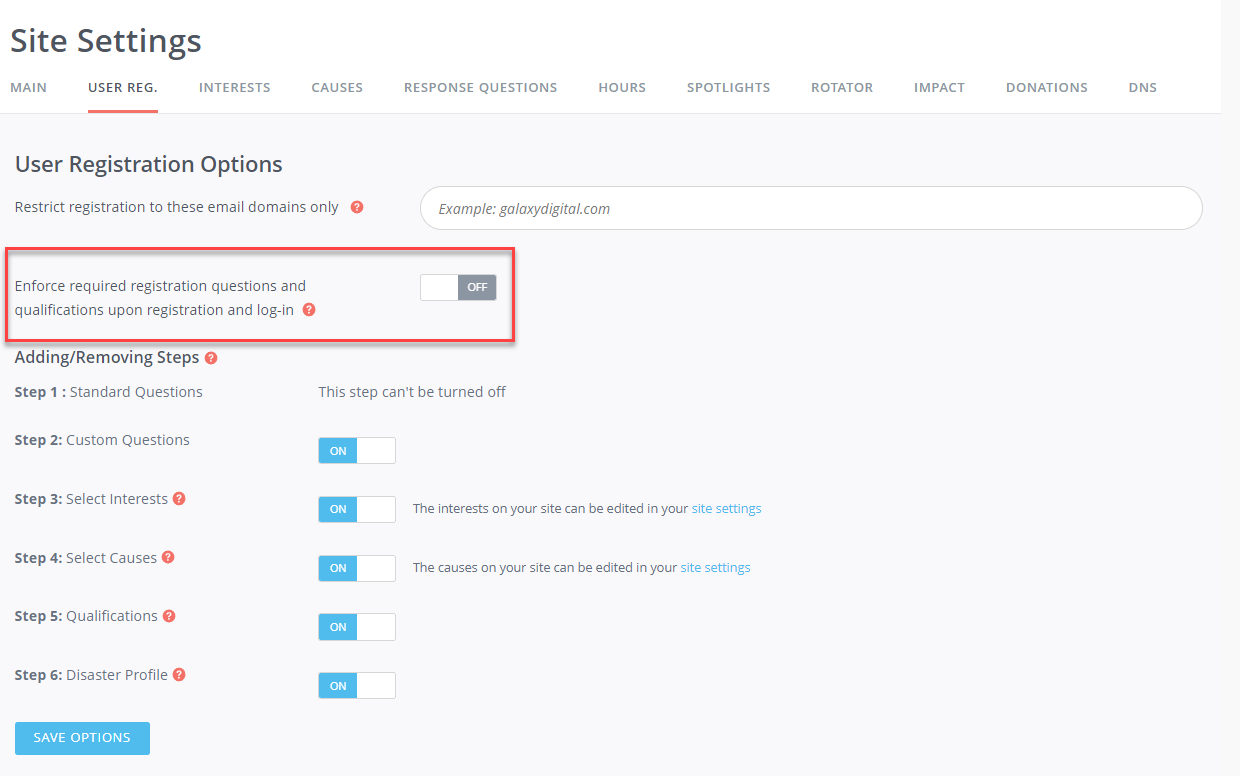The width and height of the screenshot is (1240, 776).
Task: Toggle Step 5 Qualifications switch
Action: [357, 627]
